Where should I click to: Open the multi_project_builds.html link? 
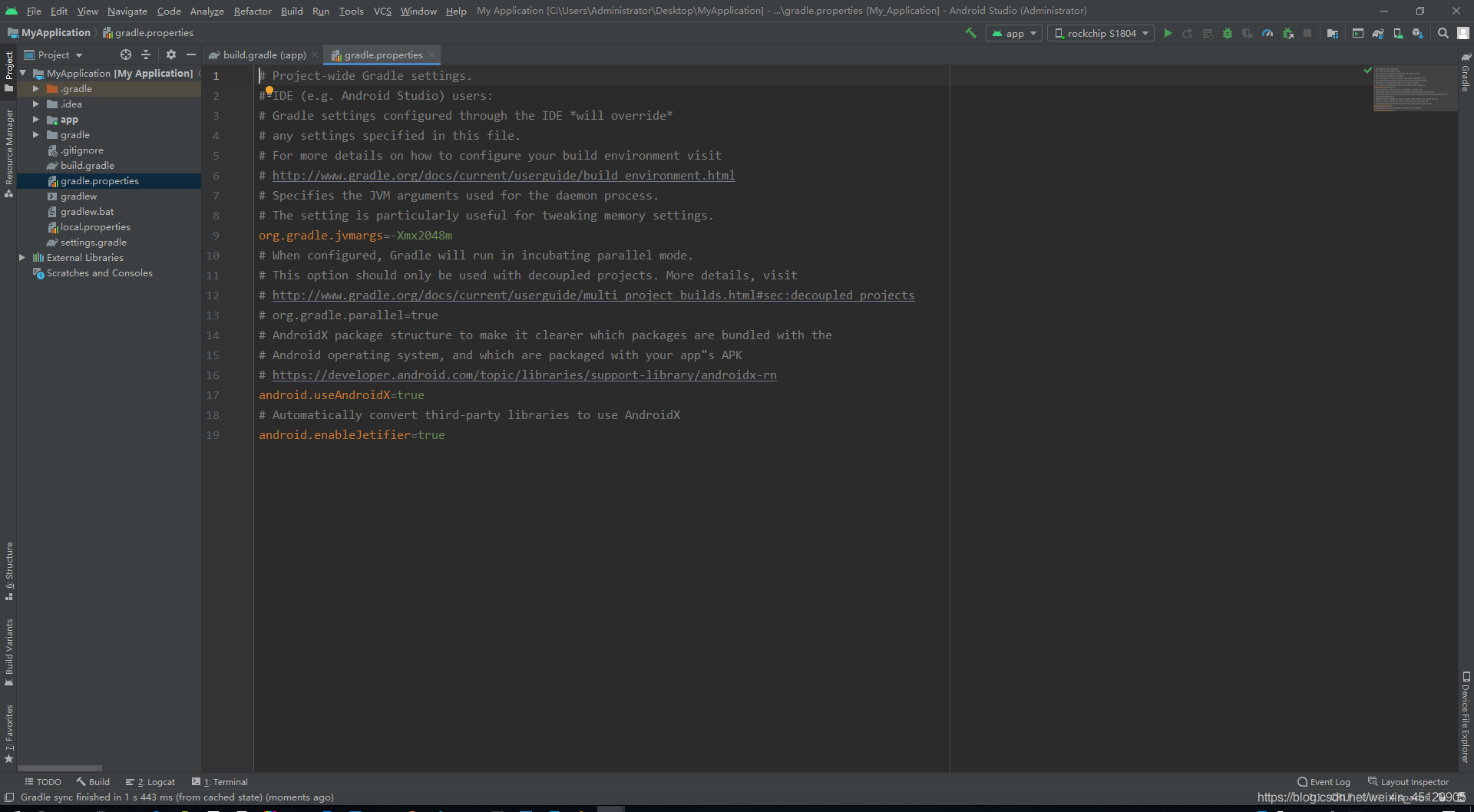[x=593, y=295]
